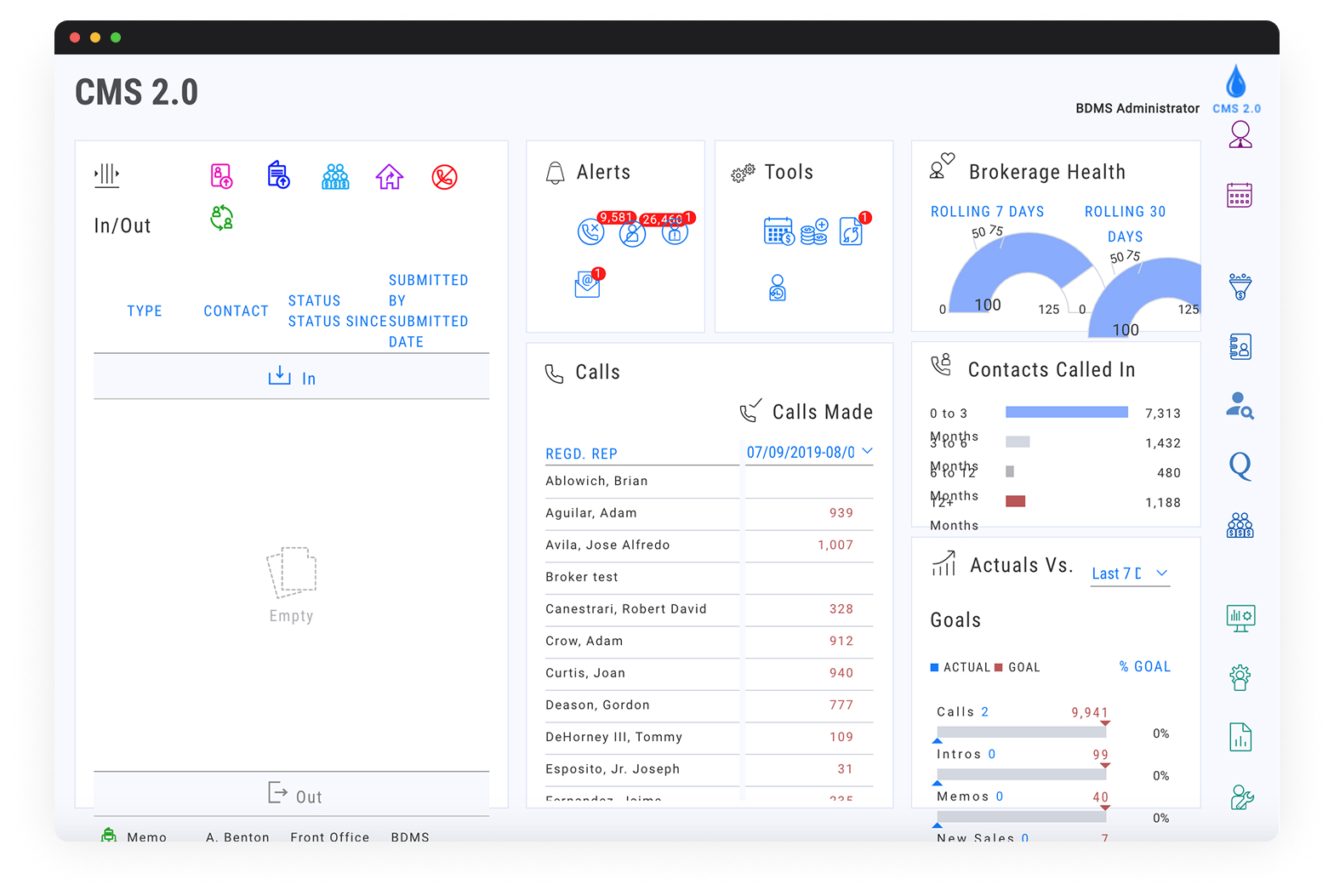Click the purple house with arrow icon
The width and height of the screenshot is (1334, 896).
tap(390, 177)
